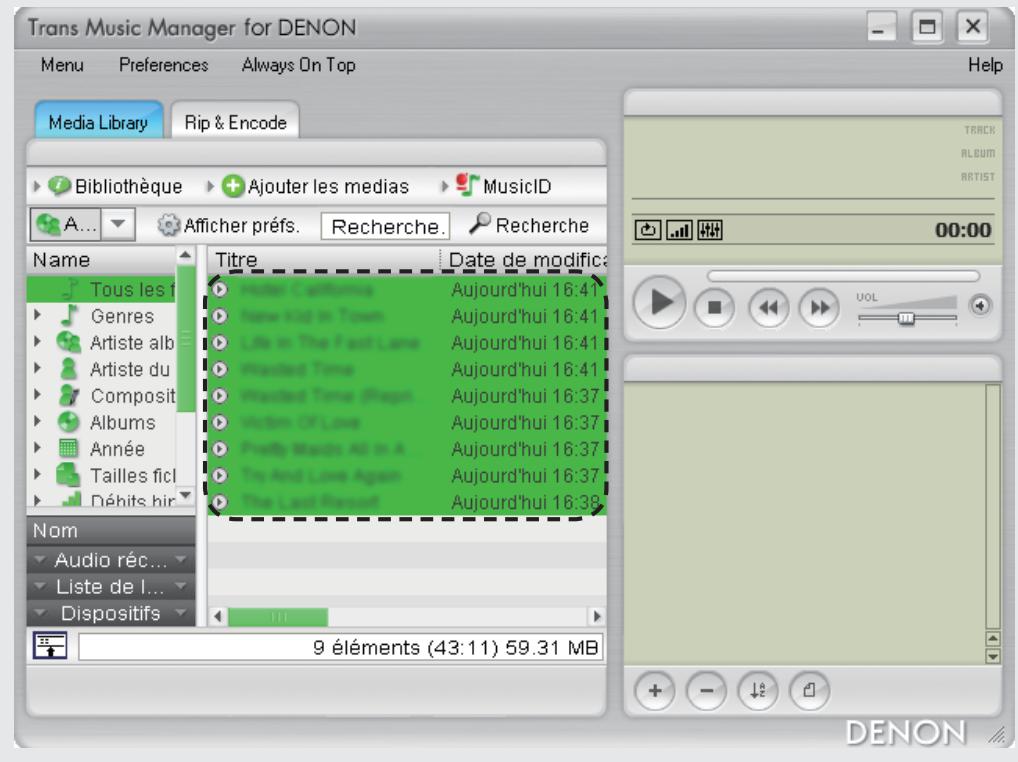Expand the Audio réc... section
This screenshot has width=1018, height=762.
tap(110, 559)
